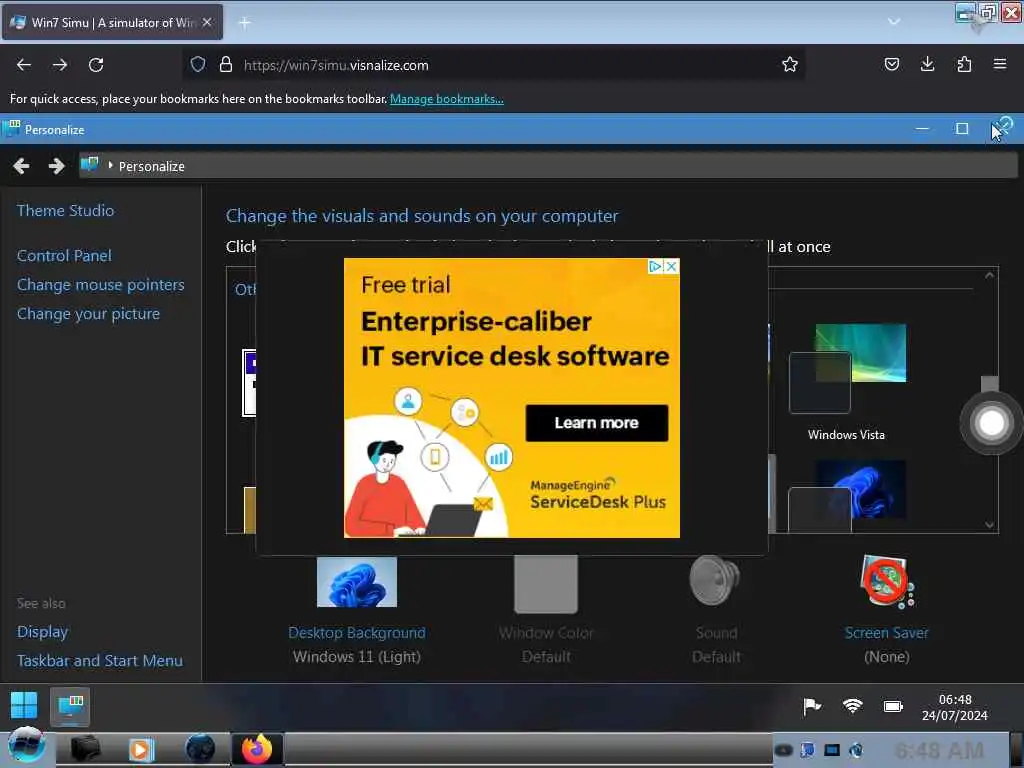Screen dimensions: 1024x768
Task: Go back in Firefox browser history
Action: 24,65
